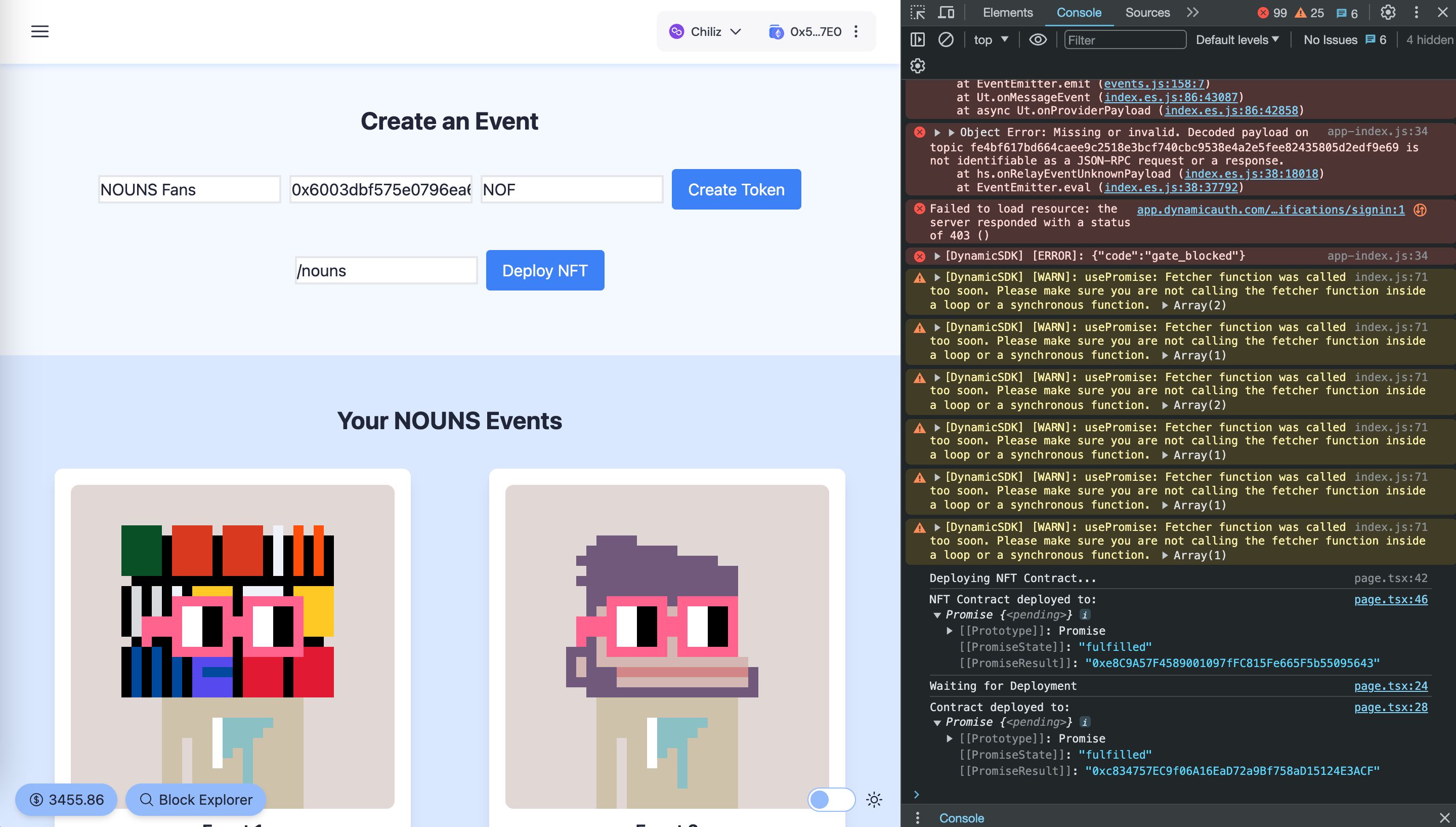Open DevTools customize three-dot menu
This screenshot has height=827, width=1456.
click(1416, 13)
